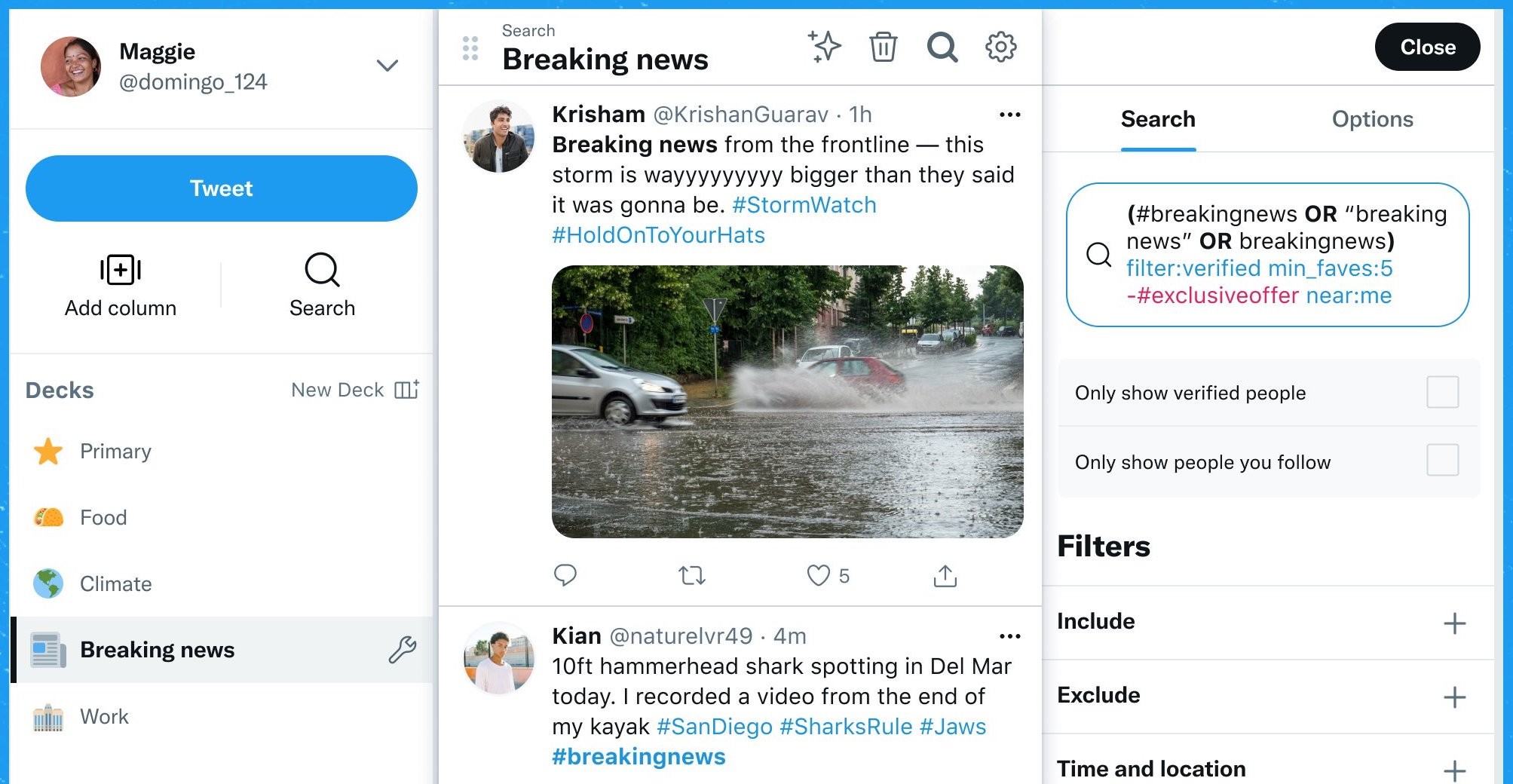Viewport: 1513px width, 784px height.
Task: Switch to the Options tab
Action: tap(1372, 119)
